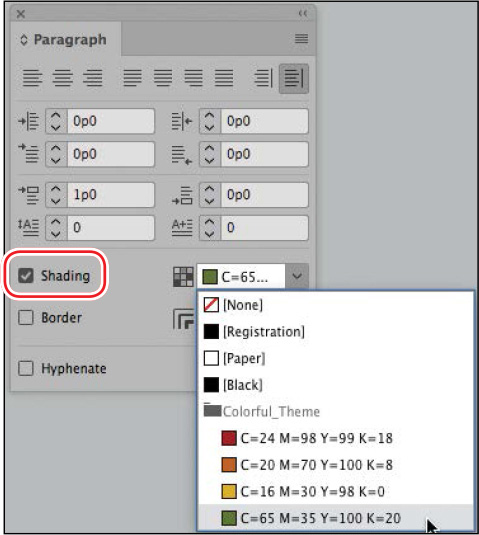This screenshot has width=479, height=535.
Task: Select Align towards spine icon
Action: [x=263, y=78]
